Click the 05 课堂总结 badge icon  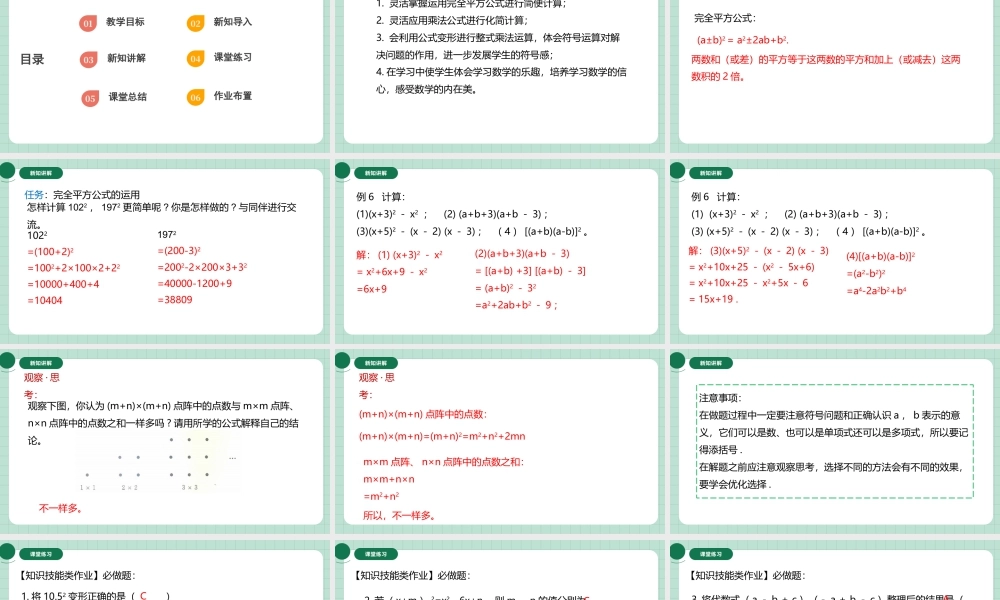click(x=90, y=96)
